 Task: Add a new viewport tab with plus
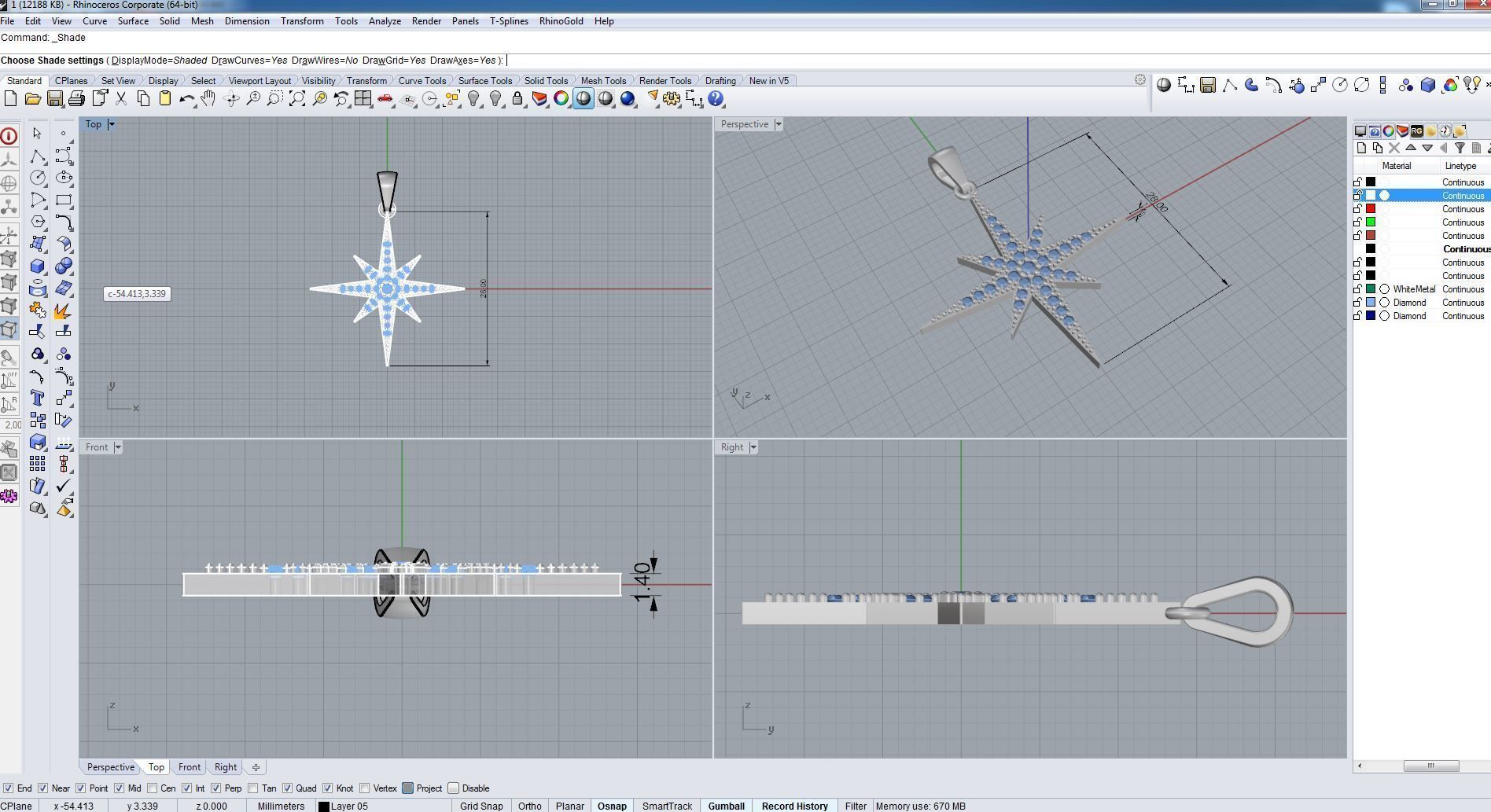256,767
